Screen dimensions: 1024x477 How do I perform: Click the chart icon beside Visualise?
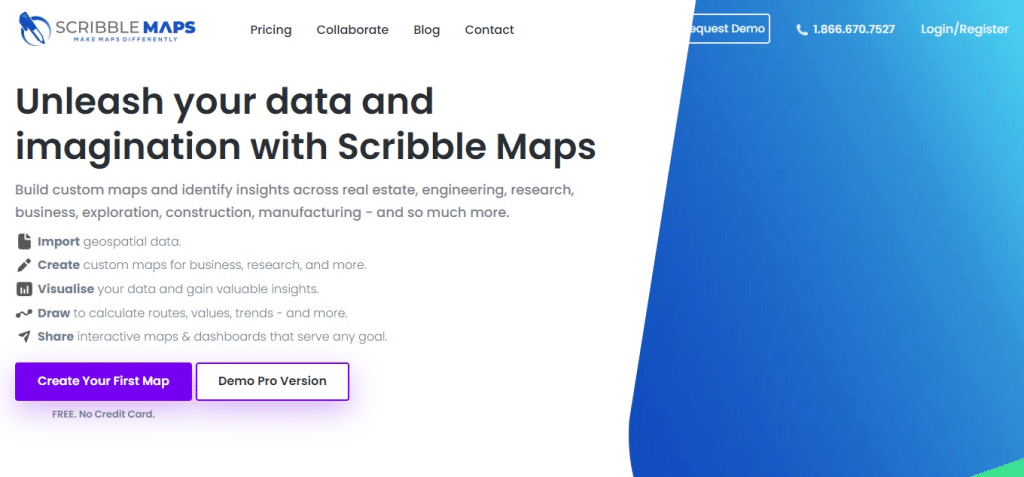[24, 289]
